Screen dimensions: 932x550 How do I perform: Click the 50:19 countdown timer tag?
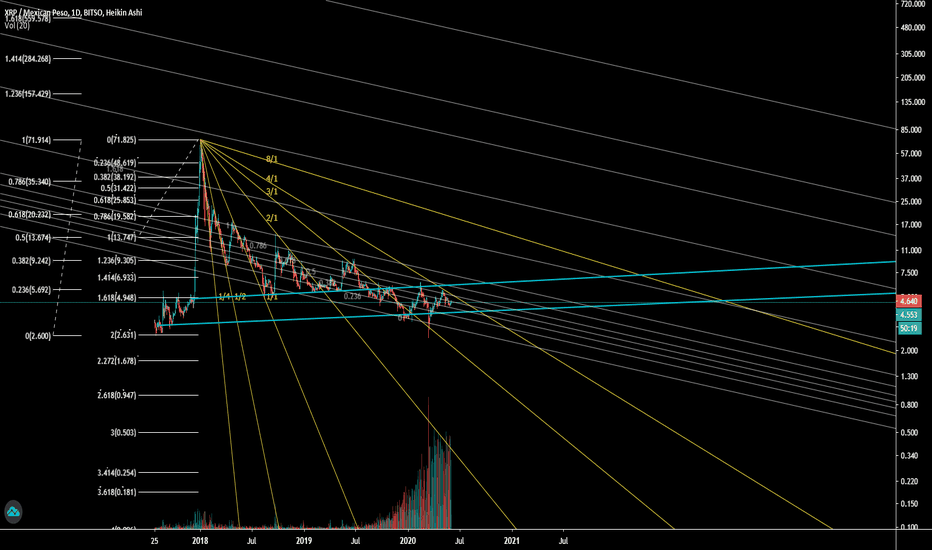(x=909, y=328)
